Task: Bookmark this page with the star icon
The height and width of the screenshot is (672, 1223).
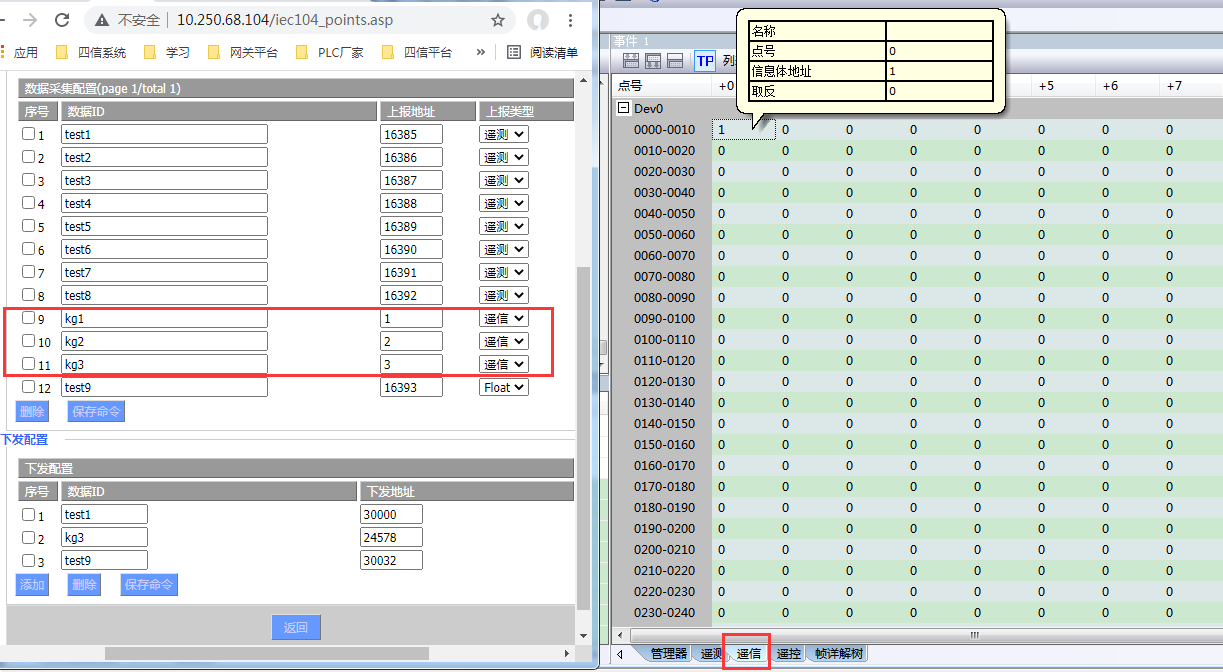Action: tap(498, 20)
